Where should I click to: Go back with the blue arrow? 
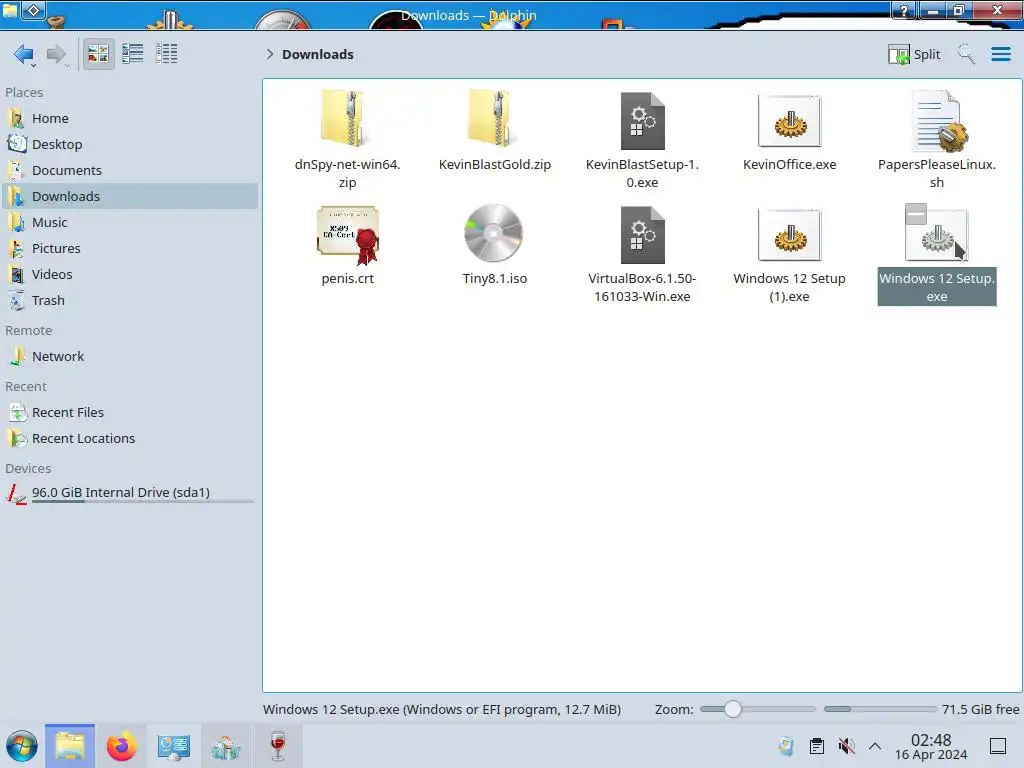[x=24, y=54]
